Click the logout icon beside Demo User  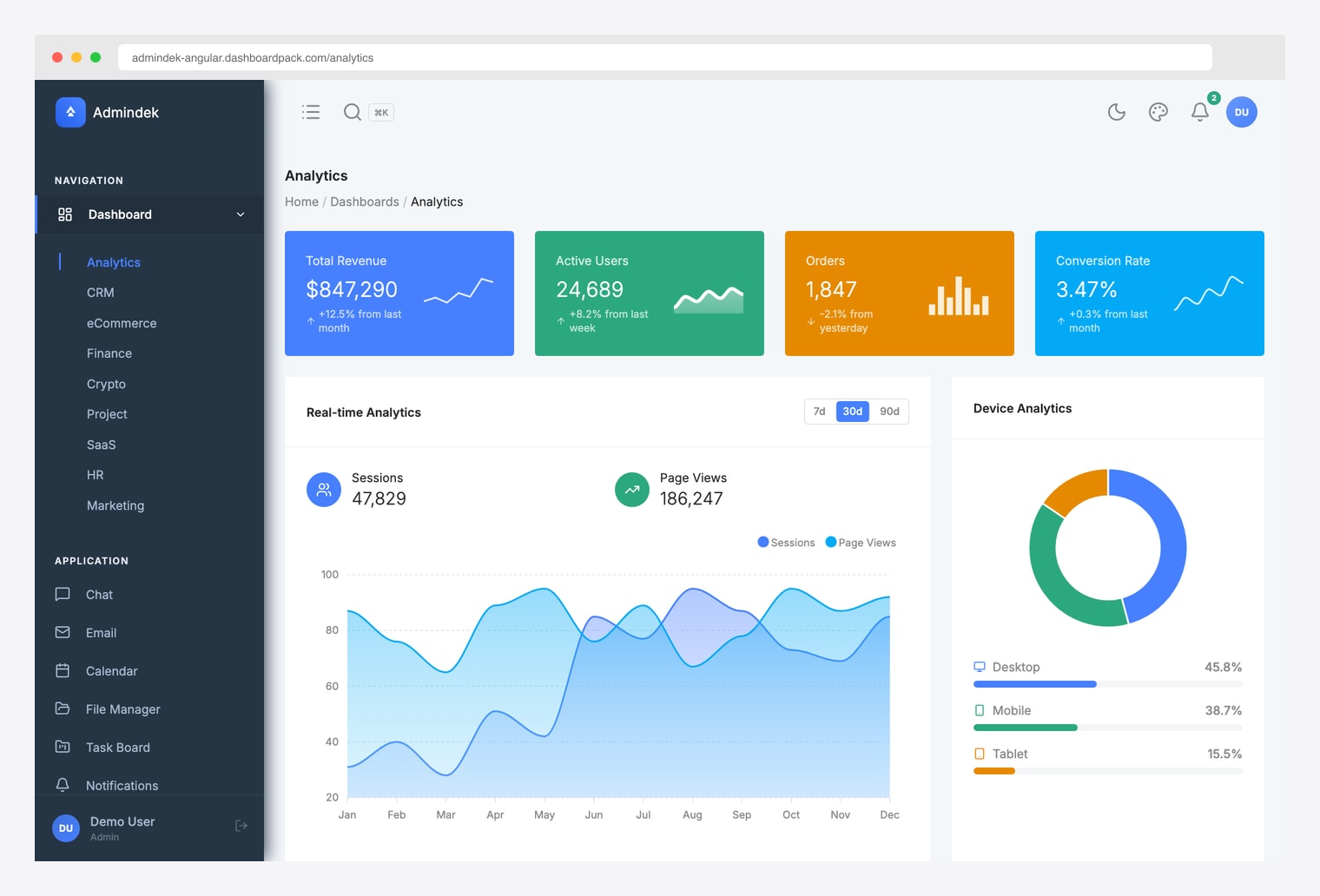coord(241,826)
